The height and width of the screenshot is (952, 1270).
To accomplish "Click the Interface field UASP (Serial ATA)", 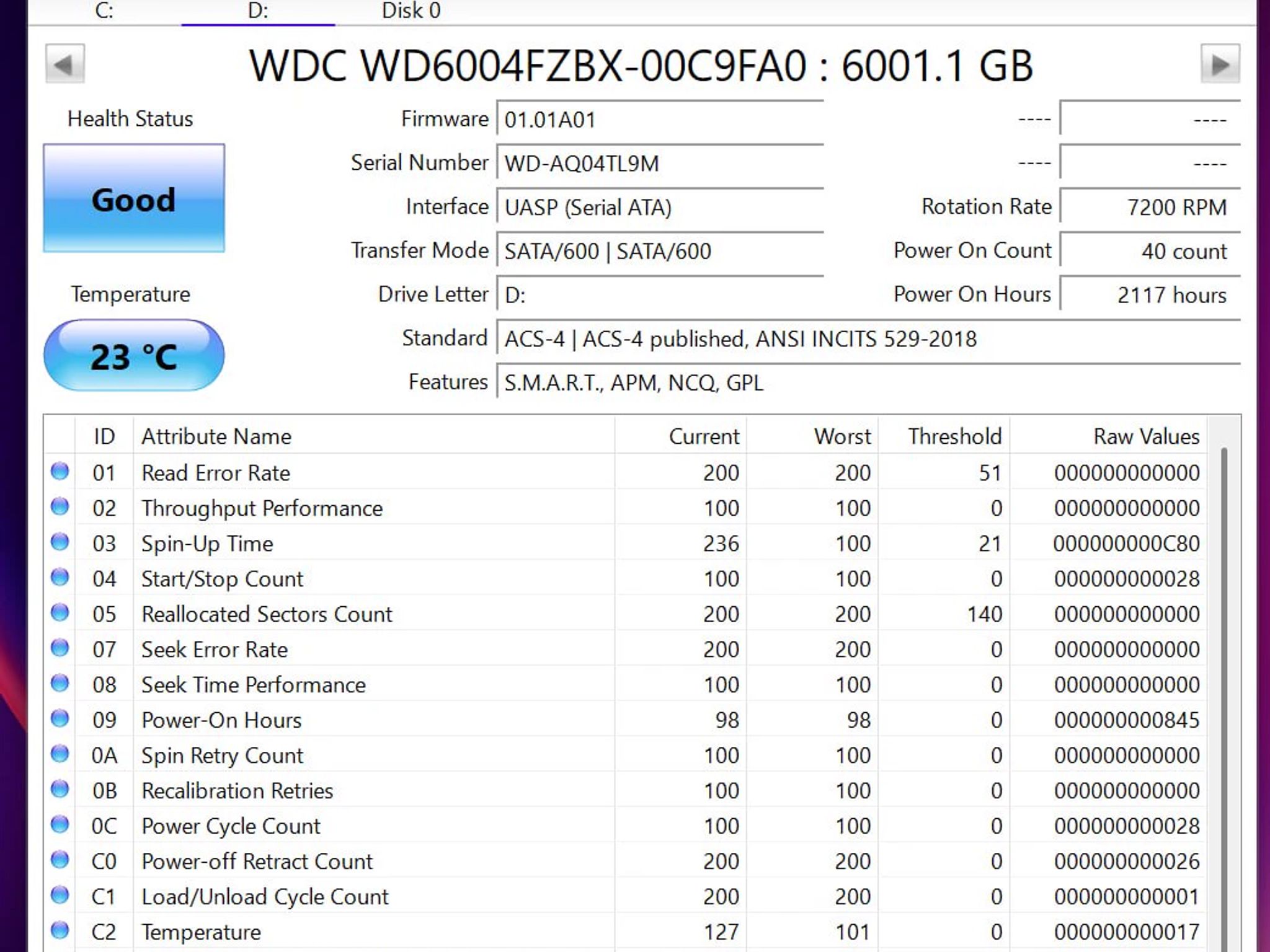I will point(660,207).
